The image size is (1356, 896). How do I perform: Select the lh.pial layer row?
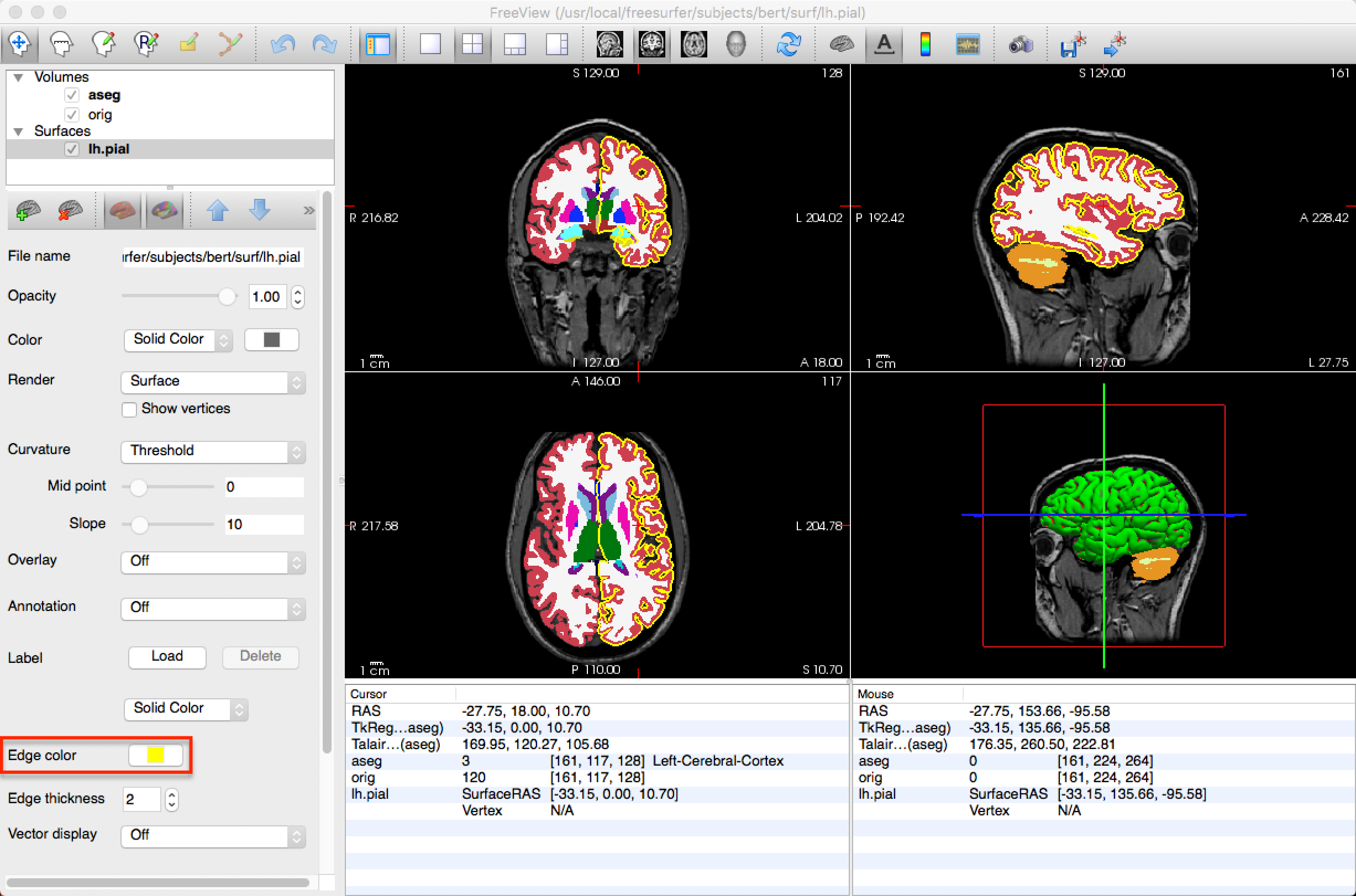click(170, 149)
